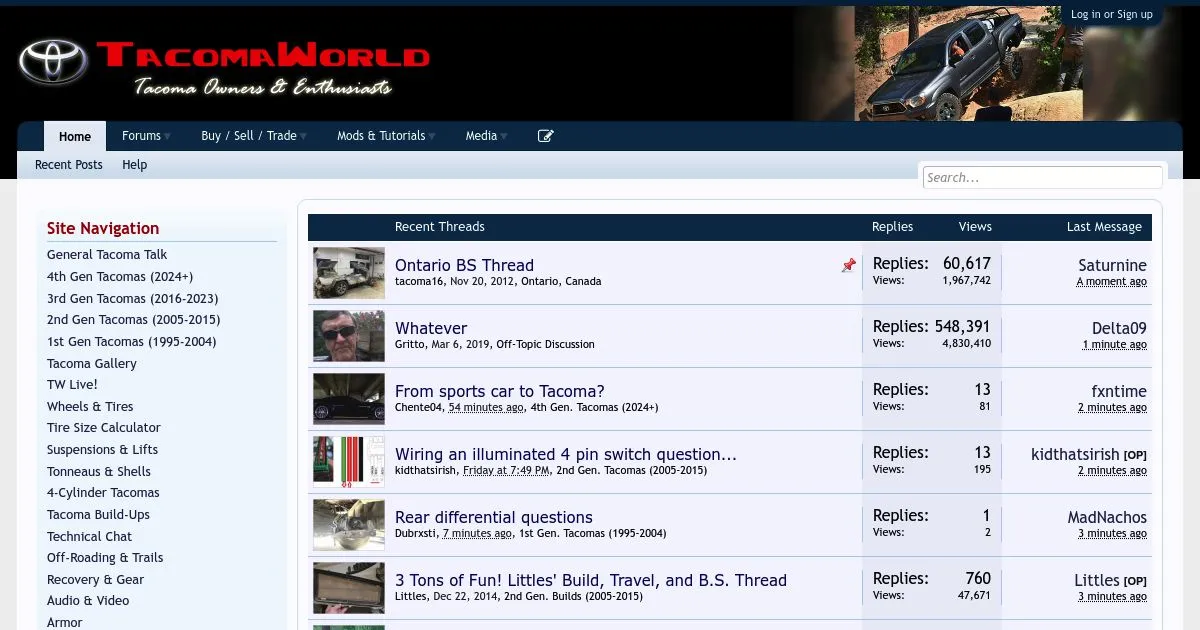1200x630 pixels.
Task: Open the Whatever thread avatar thumbnail
Action: 349,336
